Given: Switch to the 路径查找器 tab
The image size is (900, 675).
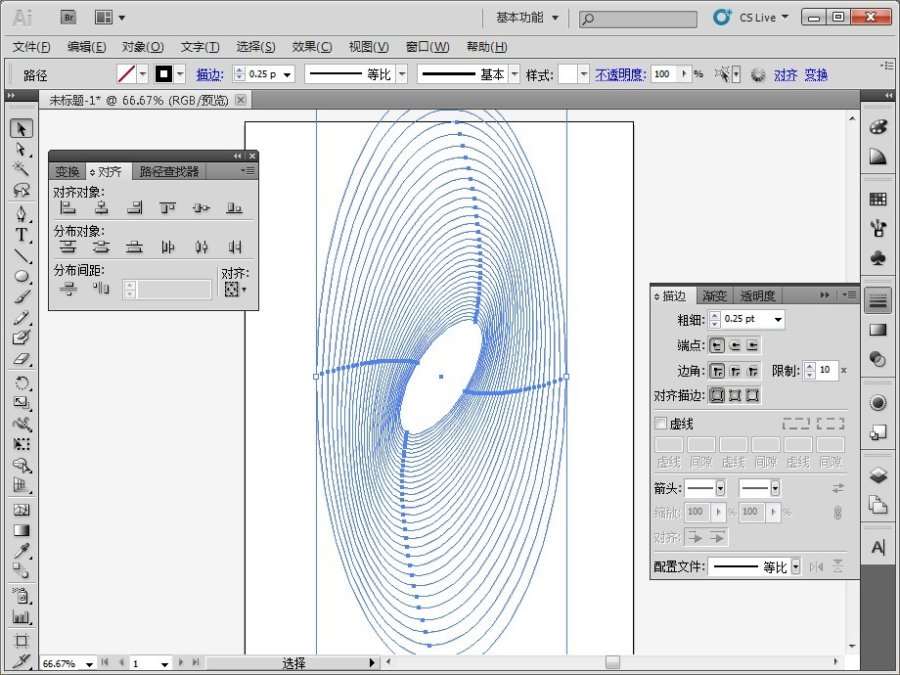Looking at the screenshot, I should 169,171.
